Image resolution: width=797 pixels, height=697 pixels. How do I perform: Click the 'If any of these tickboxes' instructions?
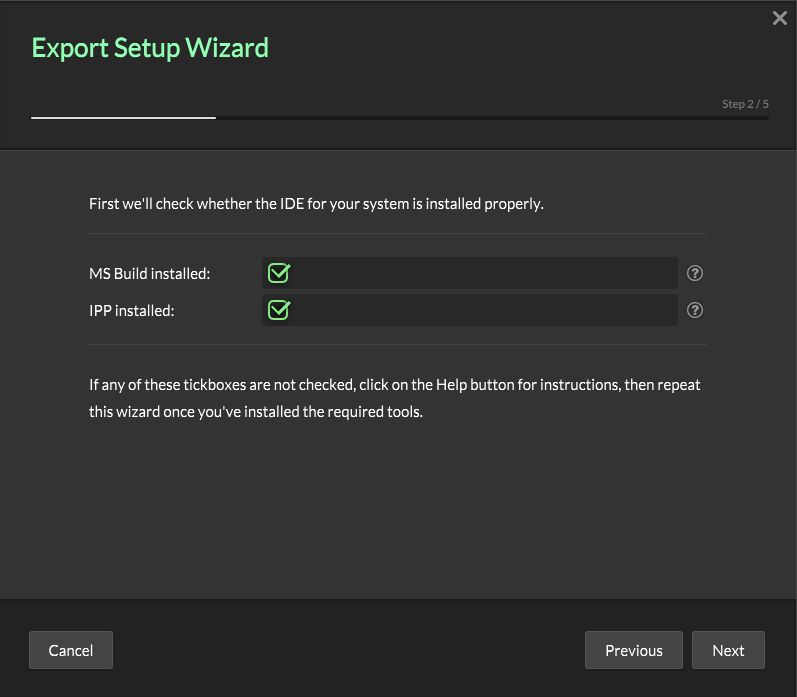(394, 398)
